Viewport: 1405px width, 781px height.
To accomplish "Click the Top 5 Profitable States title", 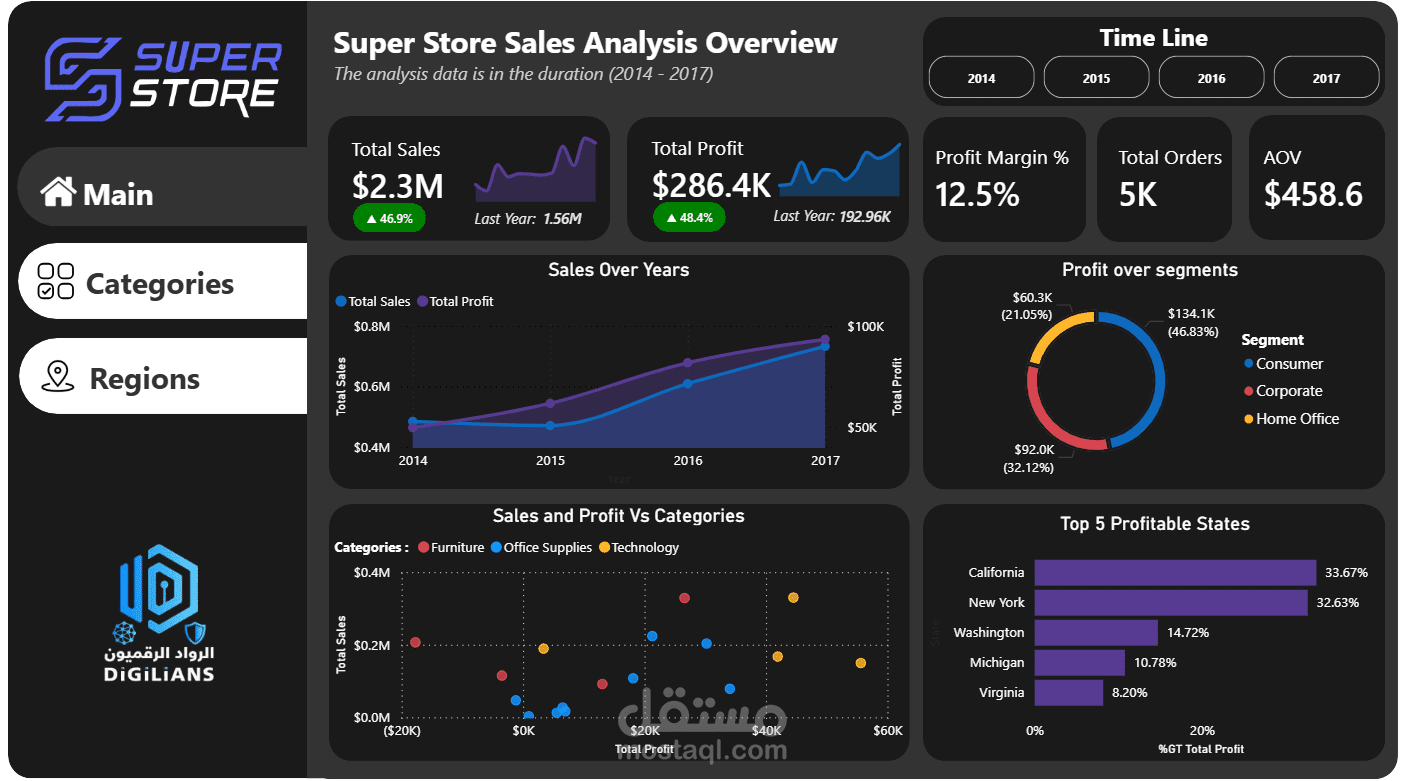I will [1155, 524].
